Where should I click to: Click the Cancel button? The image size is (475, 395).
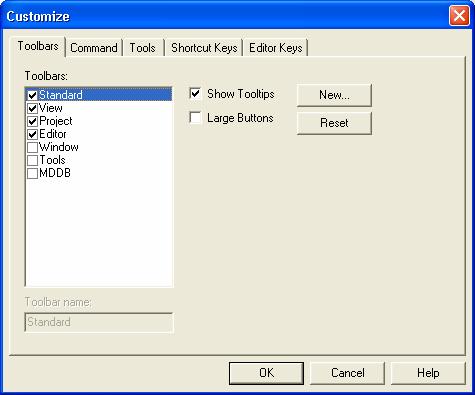coord(347,373)
